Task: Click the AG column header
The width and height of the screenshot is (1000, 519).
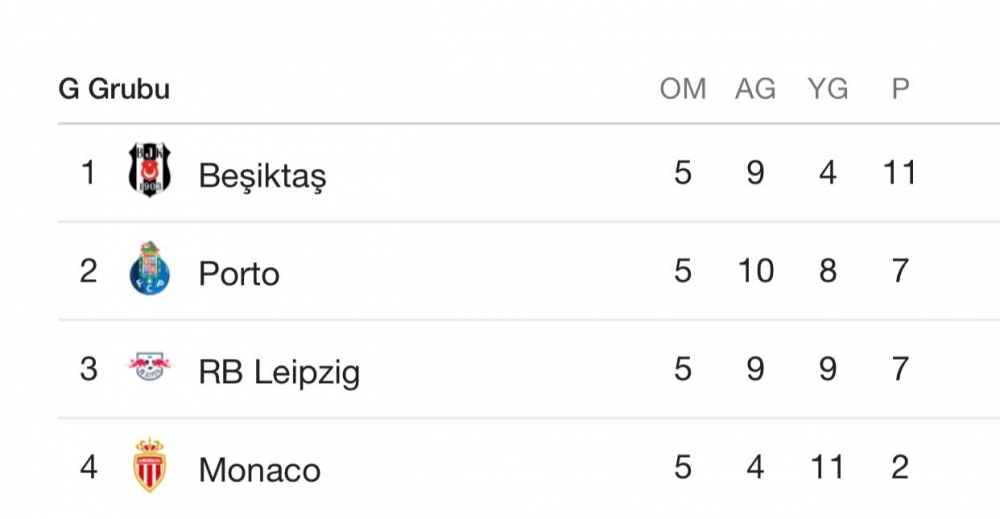Action: coord(755,89)
